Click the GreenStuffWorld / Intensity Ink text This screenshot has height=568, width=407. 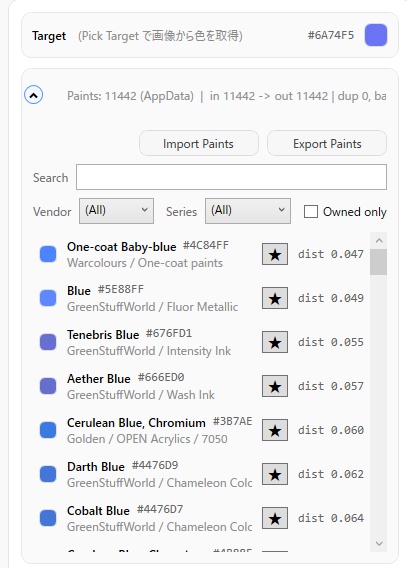click(149, 351)
